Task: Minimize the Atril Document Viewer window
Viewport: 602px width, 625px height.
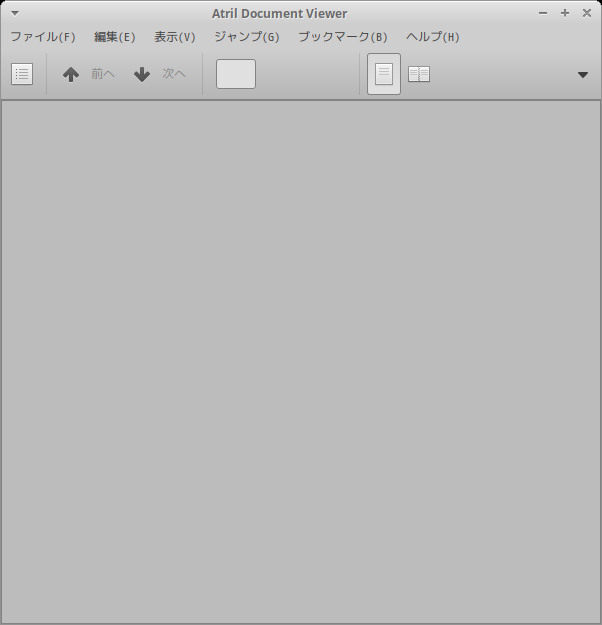Action: tap(543, 13)
